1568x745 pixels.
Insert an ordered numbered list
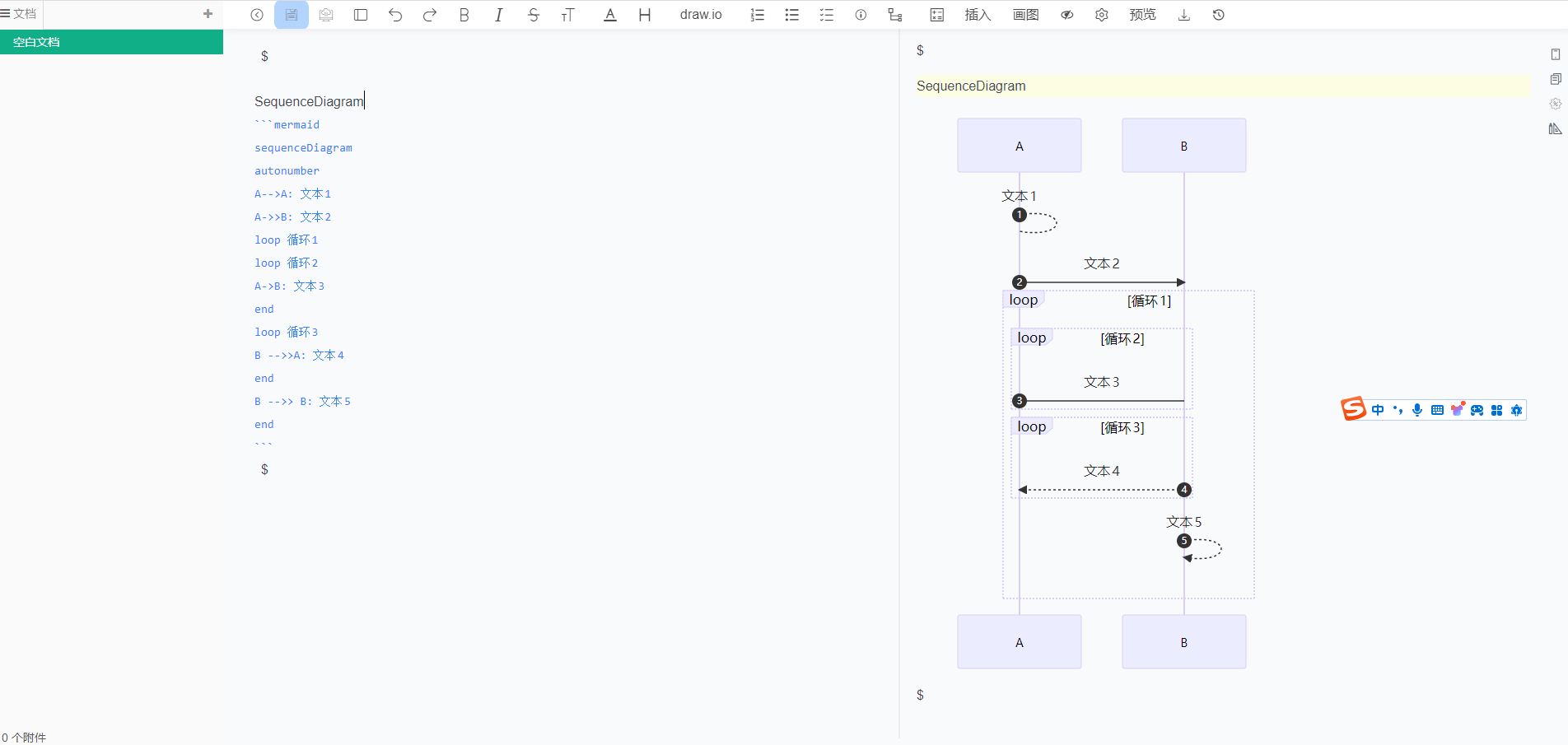click(x=758, y=15)
